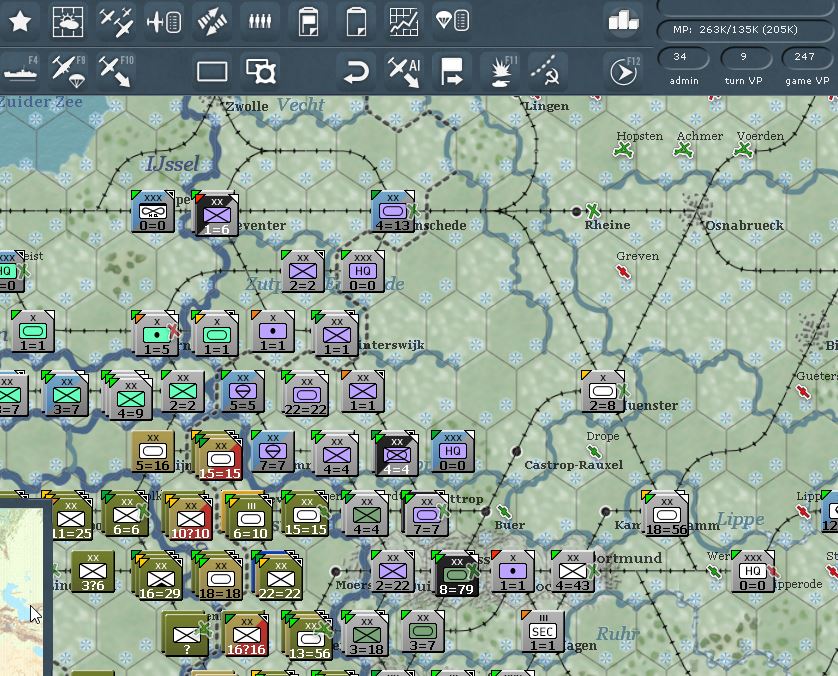The image size is (838, 676).
Task: Select the 4=9 teal infantry stack
Action: (129, 397)
